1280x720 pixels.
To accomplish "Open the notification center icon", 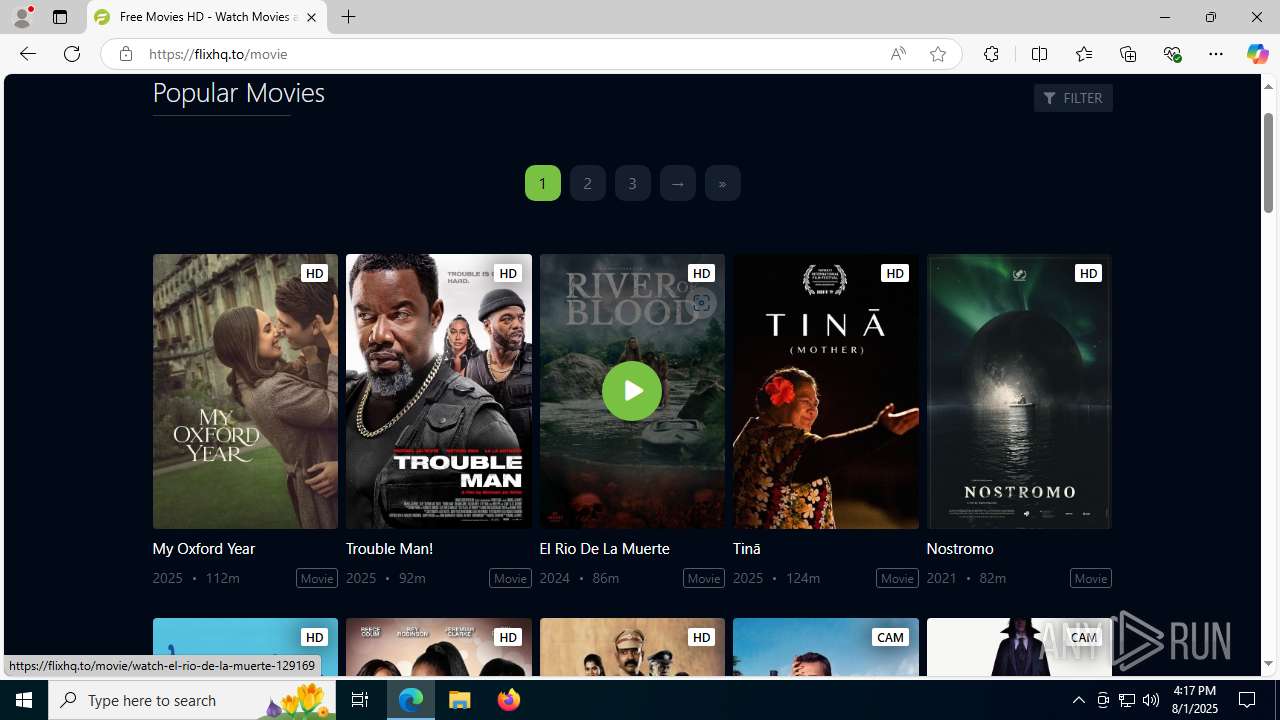I will (x=1248, y=700).
